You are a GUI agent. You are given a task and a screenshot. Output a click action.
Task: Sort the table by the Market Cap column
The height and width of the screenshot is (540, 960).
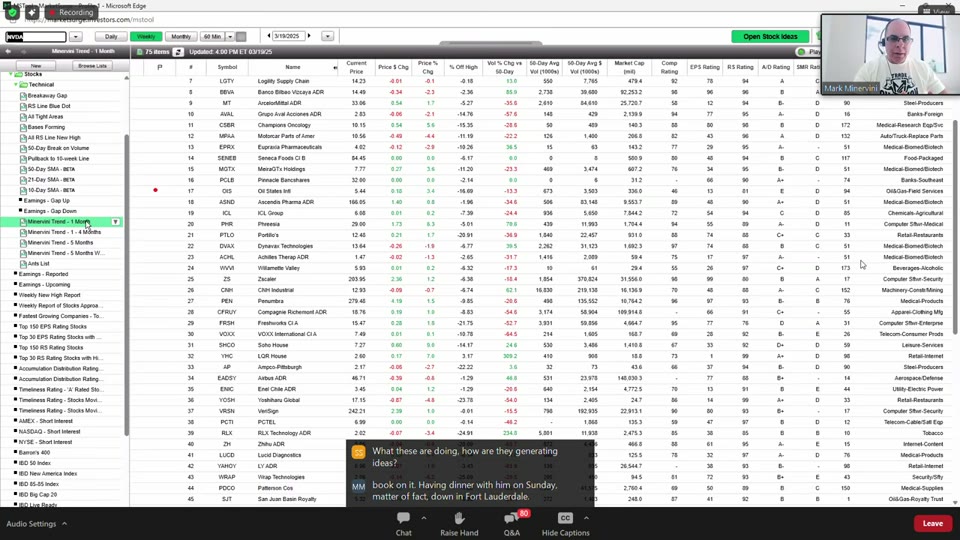pos(629,67)
